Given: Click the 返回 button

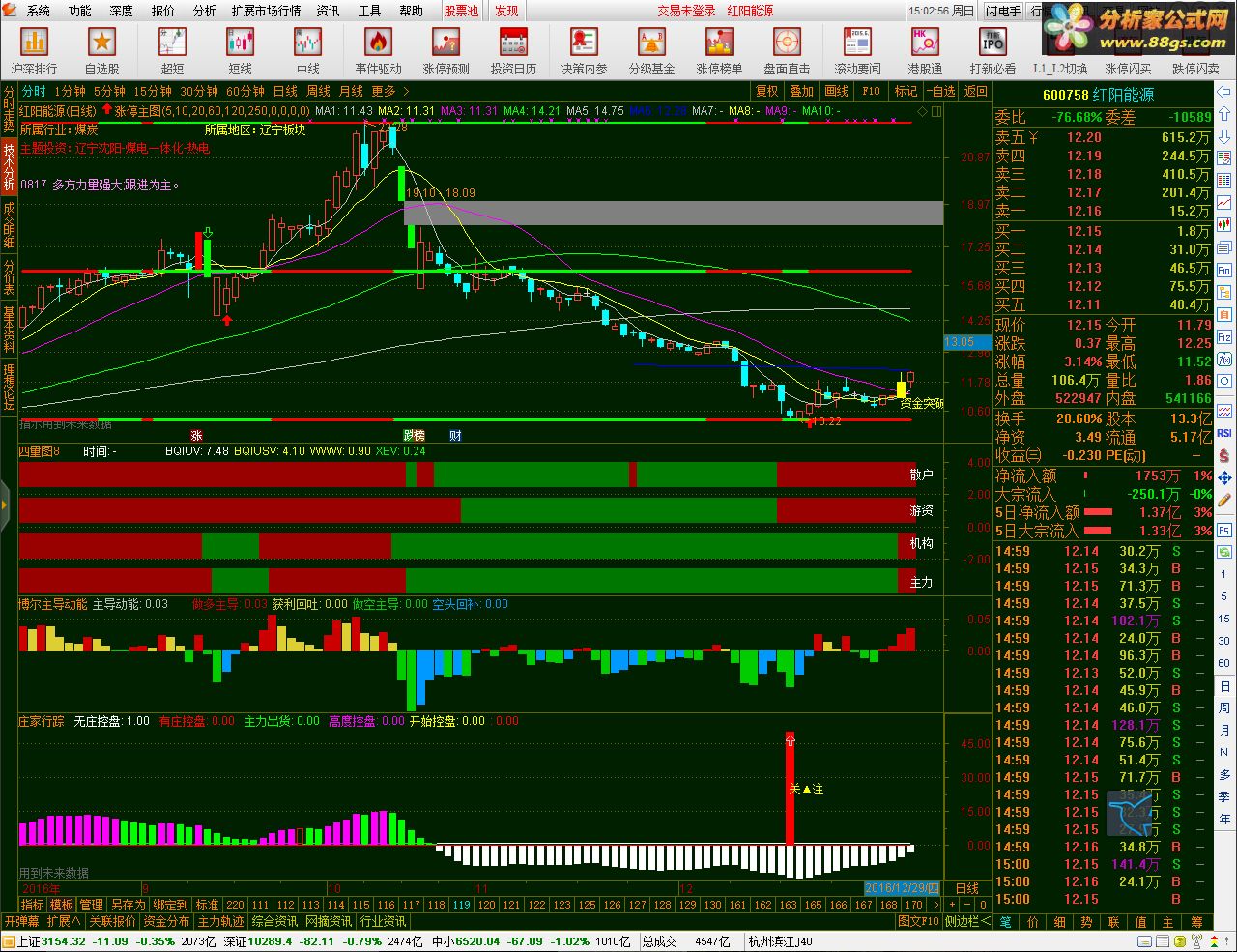Looking at the screenshot, I should [975, 91].
